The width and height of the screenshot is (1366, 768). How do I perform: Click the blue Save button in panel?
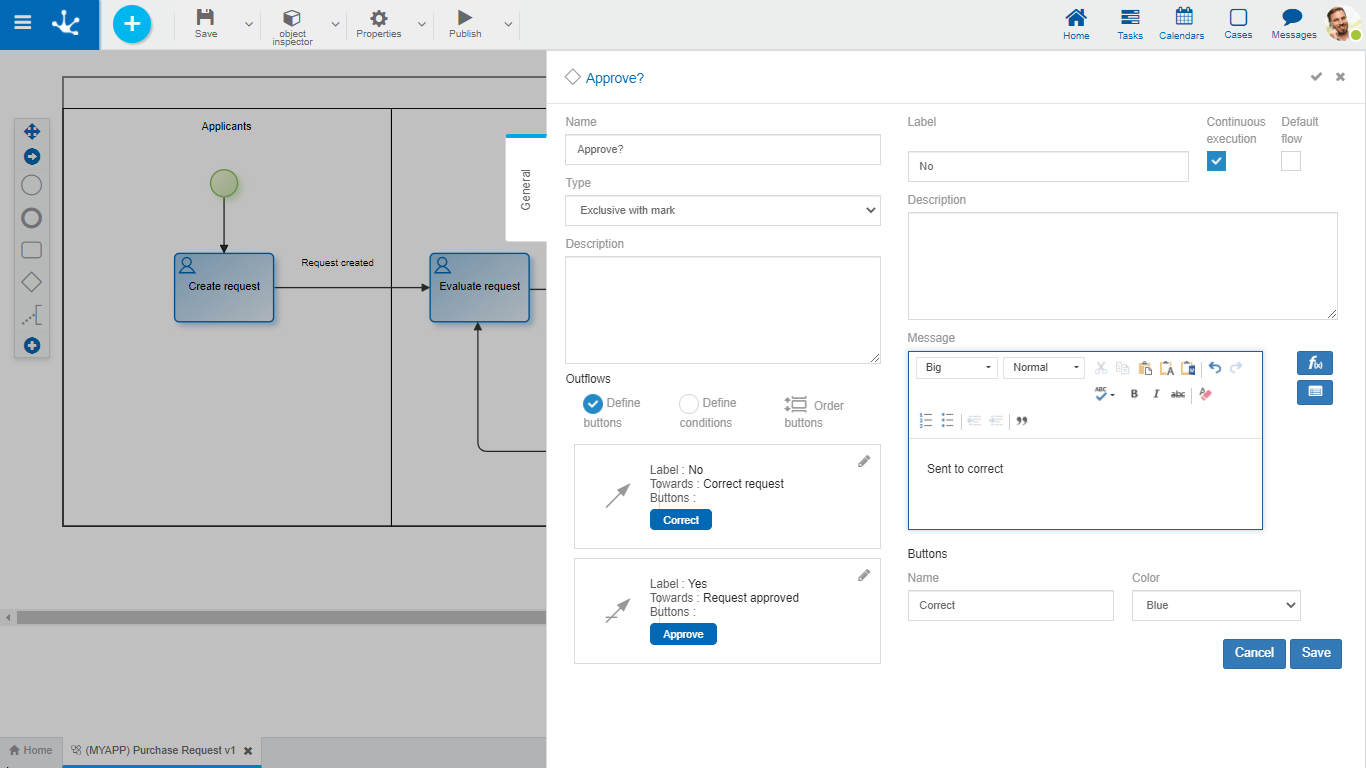click(x=1315, y=653)
